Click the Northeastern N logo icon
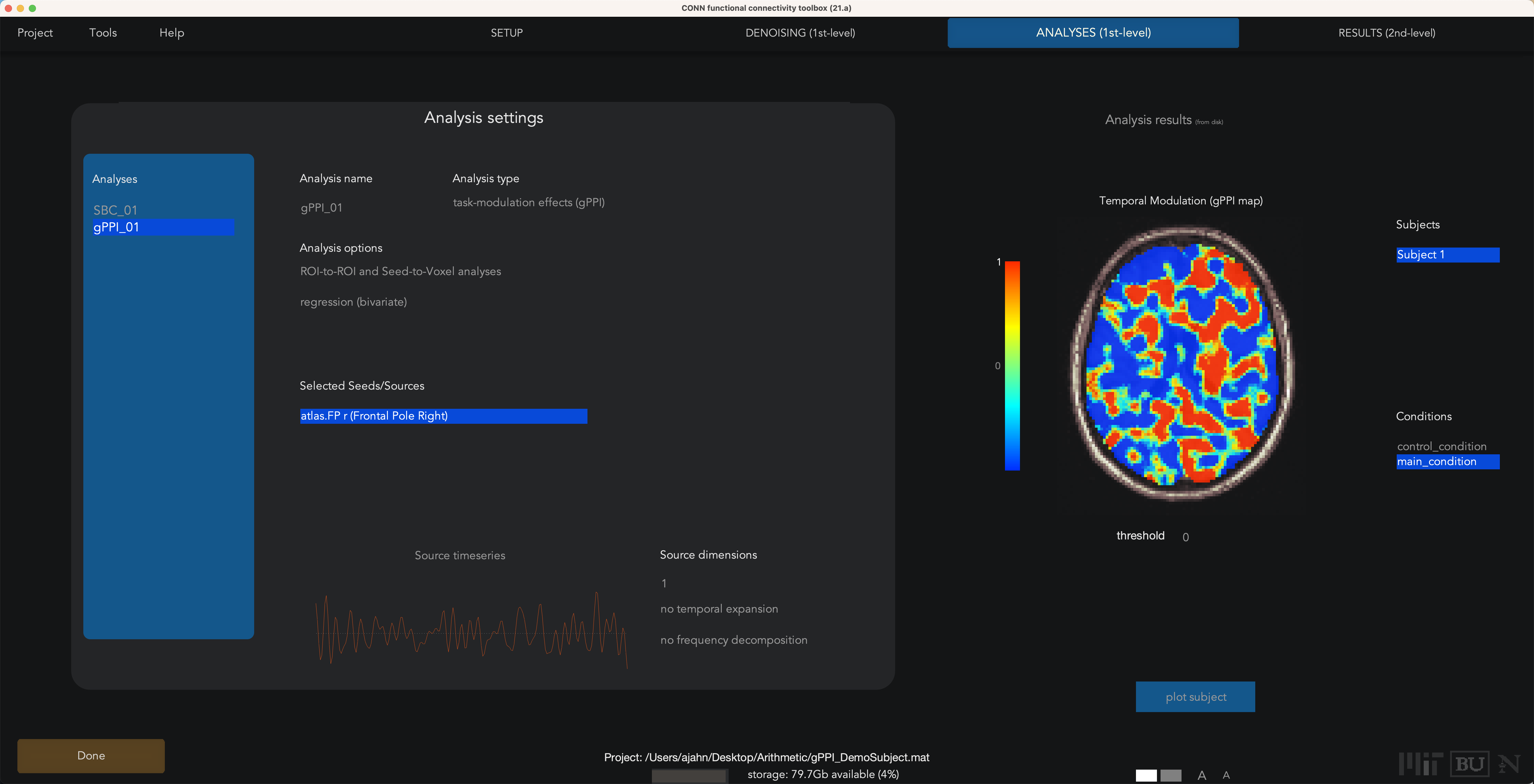 (x=1509, y=764)
